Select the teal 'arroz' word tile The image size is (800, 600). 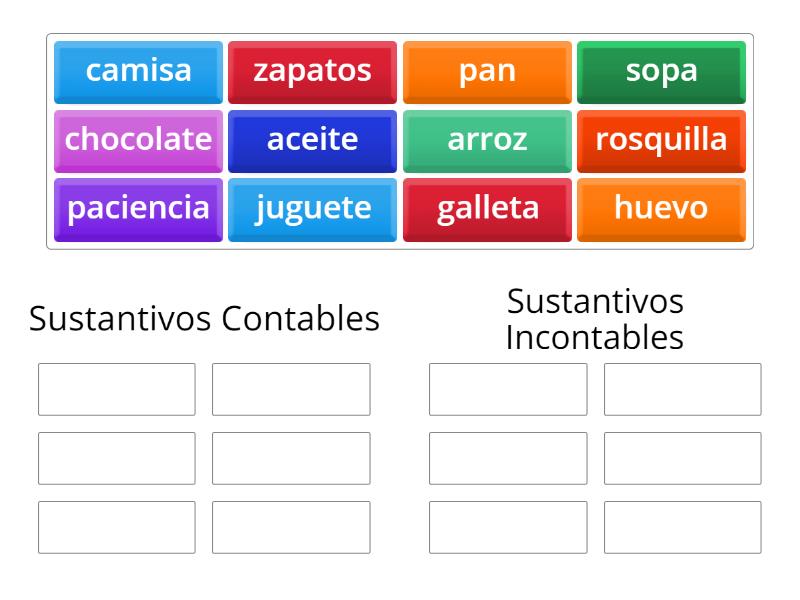click(x=487, y=140)
